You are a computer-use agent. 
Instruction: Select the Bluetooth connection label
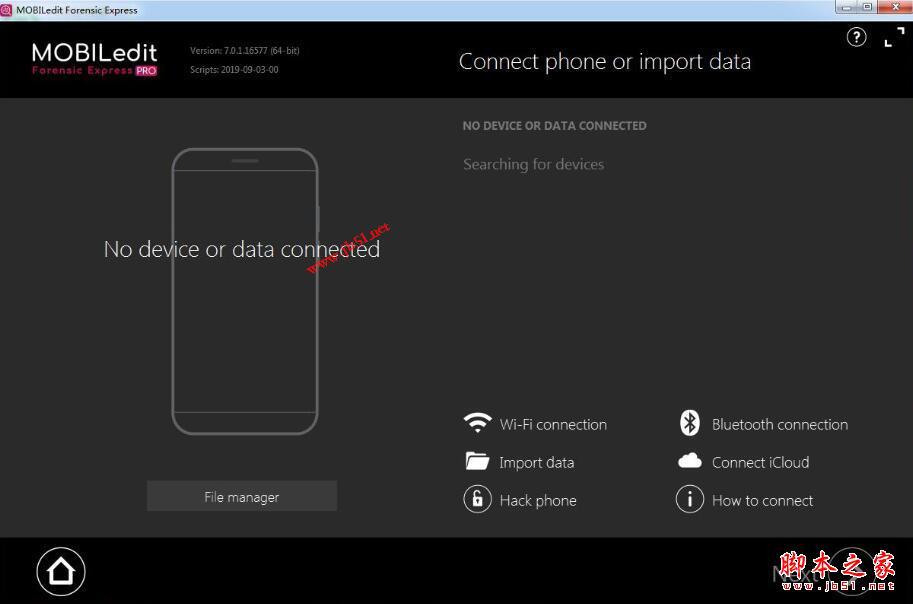click(780, 425)
